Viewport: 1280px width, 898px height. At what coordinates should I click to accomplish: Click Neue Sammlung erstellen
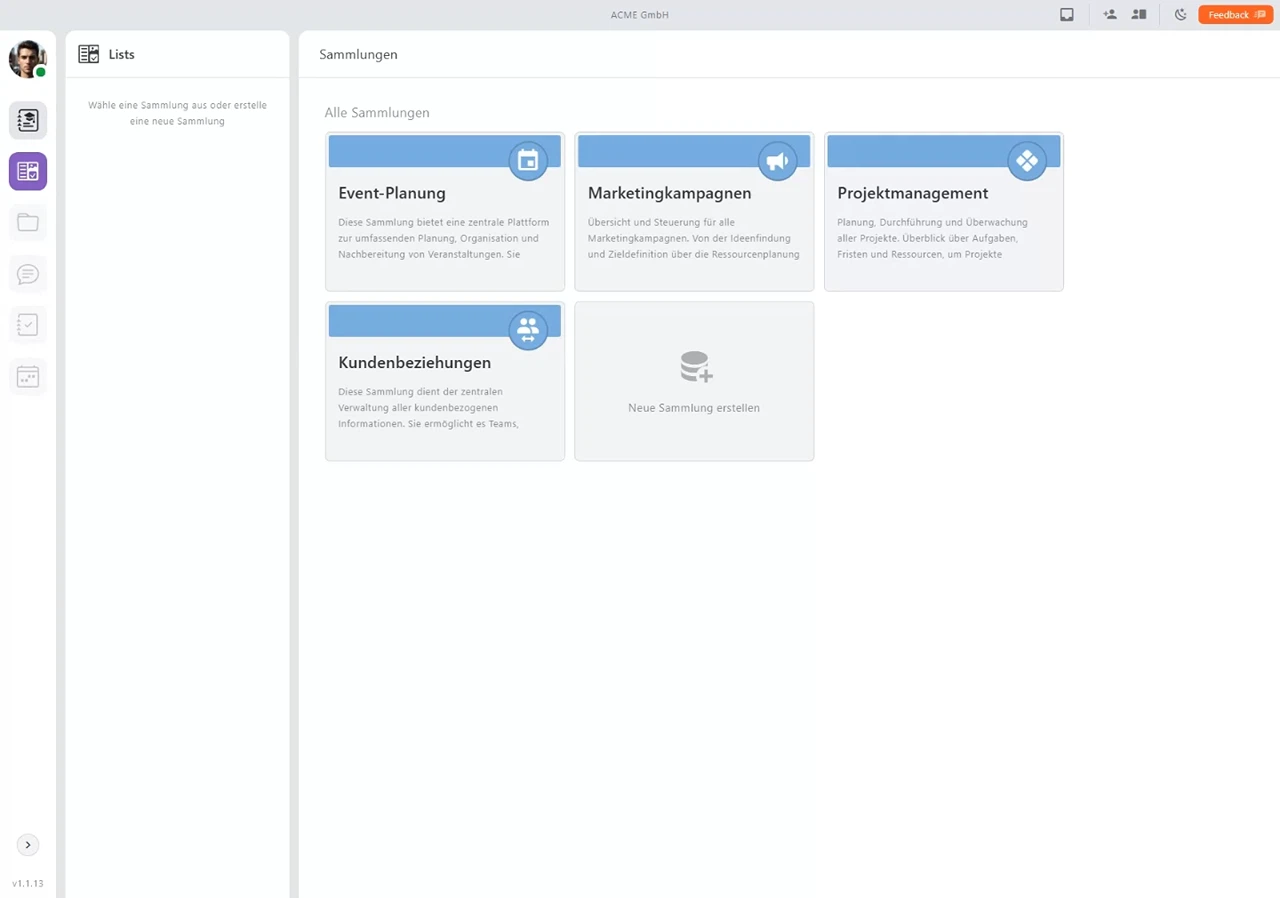[x=694, y=381]
